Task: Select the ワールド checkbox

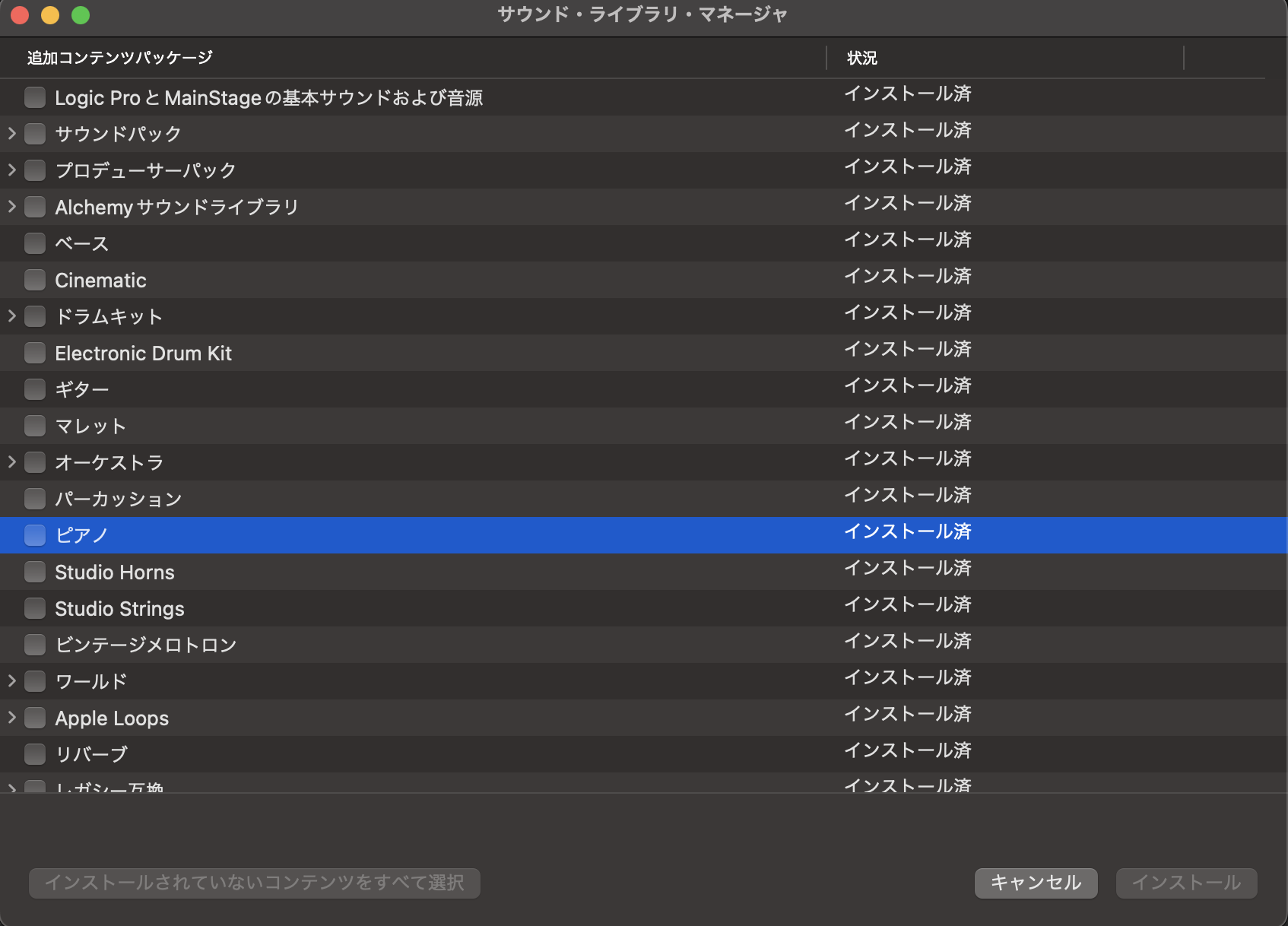Action: [35, 681]
